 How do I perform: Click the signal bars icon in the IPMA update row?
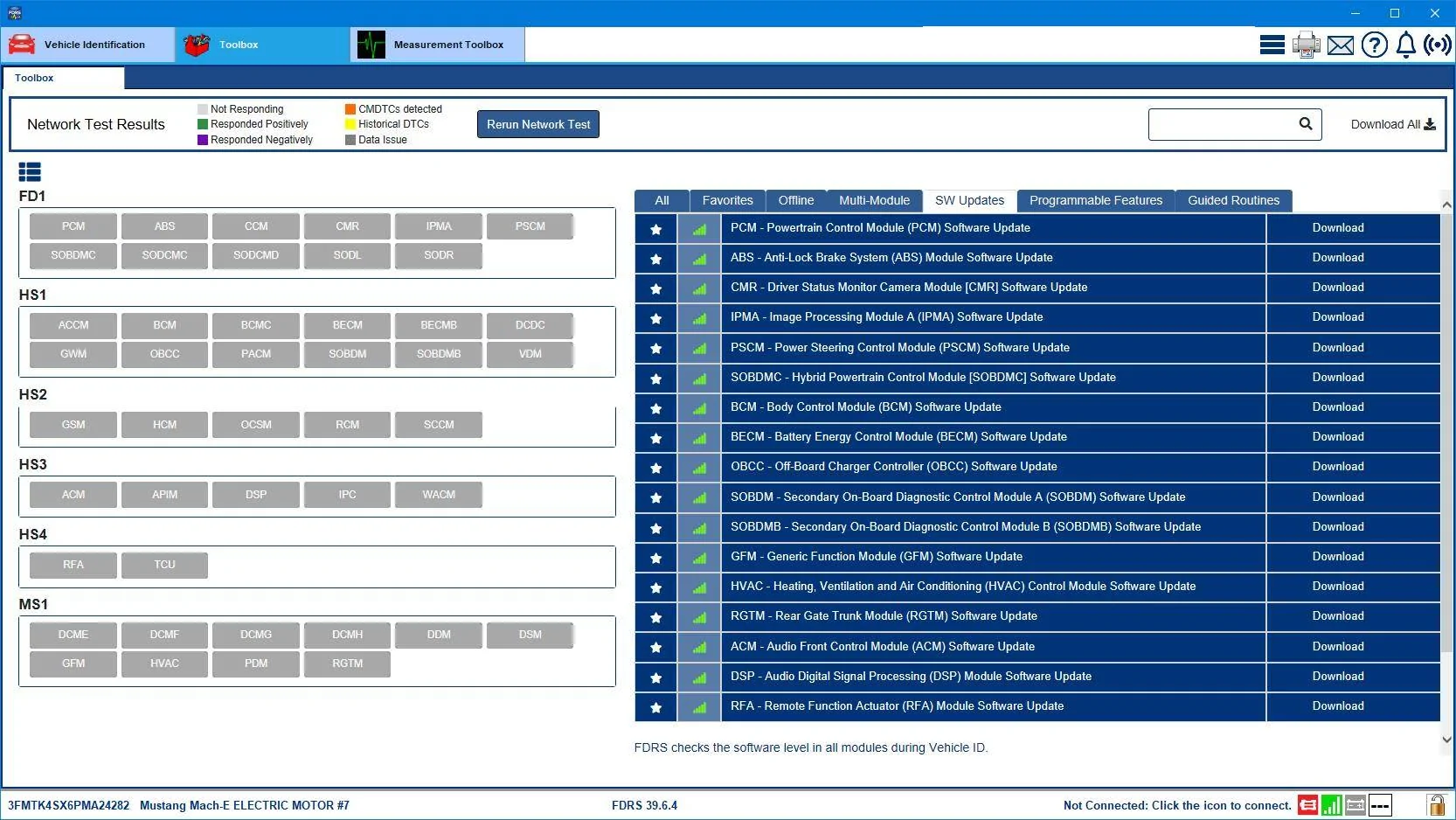(x=699, y=318)
